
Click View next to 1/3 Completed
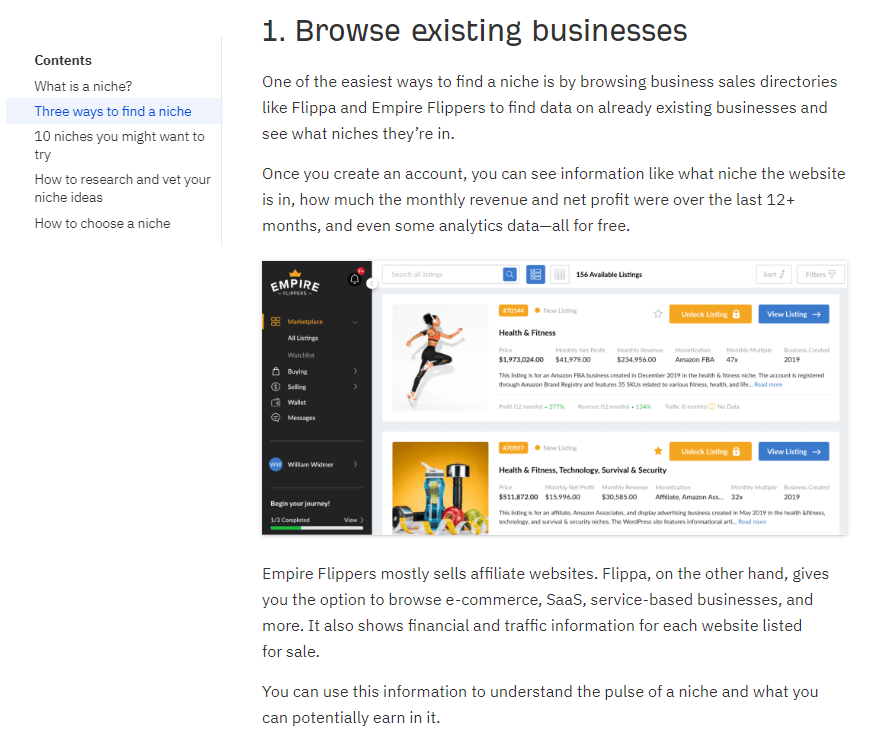[x=353, y=520]
